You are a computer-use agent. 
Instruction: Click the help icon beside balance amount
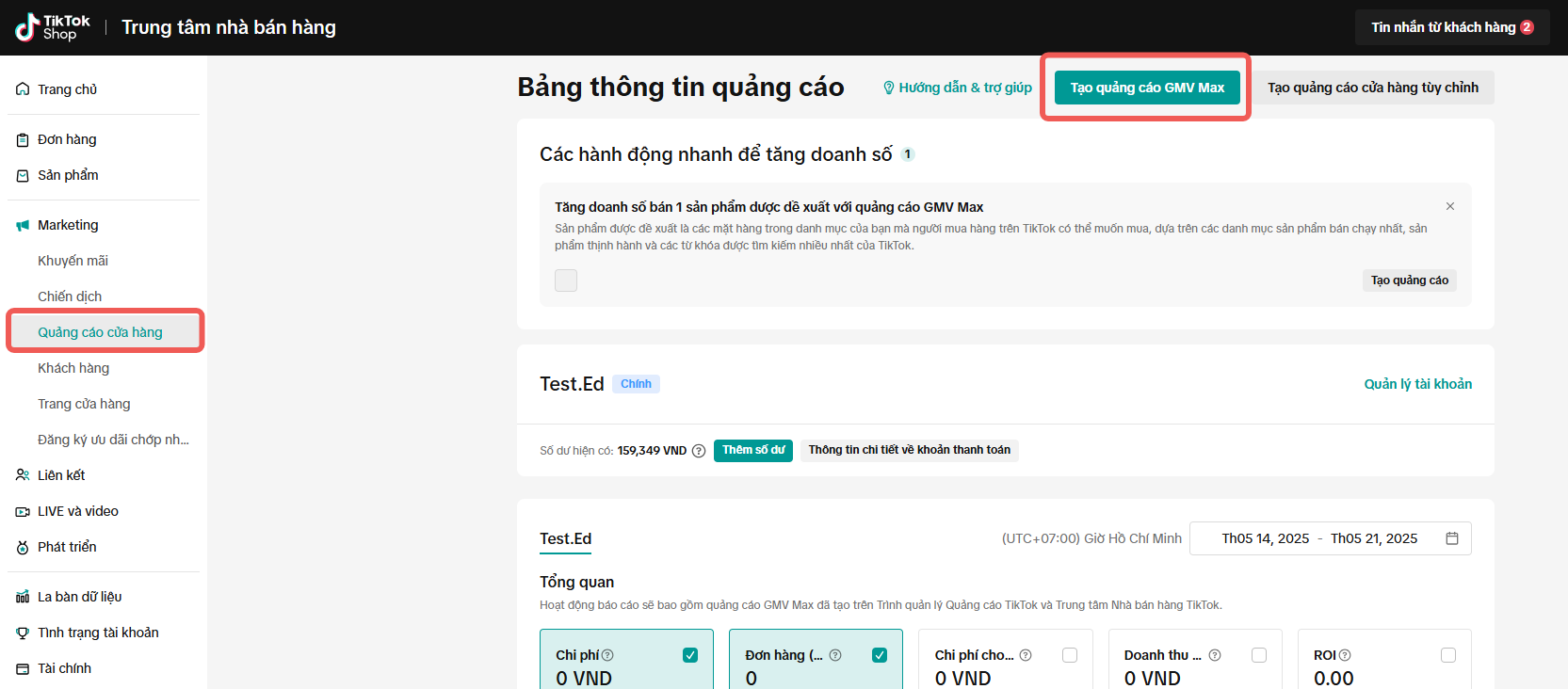click(x=699, y=451)
